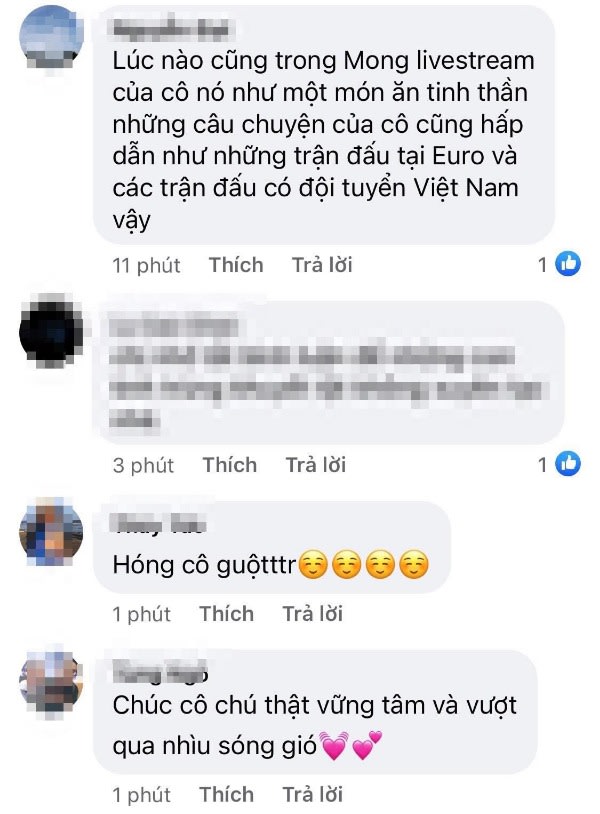The height and width of the screenshot is (814, 600).
Task: Click the '3 phút' timestamp link
Action: click(143, 465)
